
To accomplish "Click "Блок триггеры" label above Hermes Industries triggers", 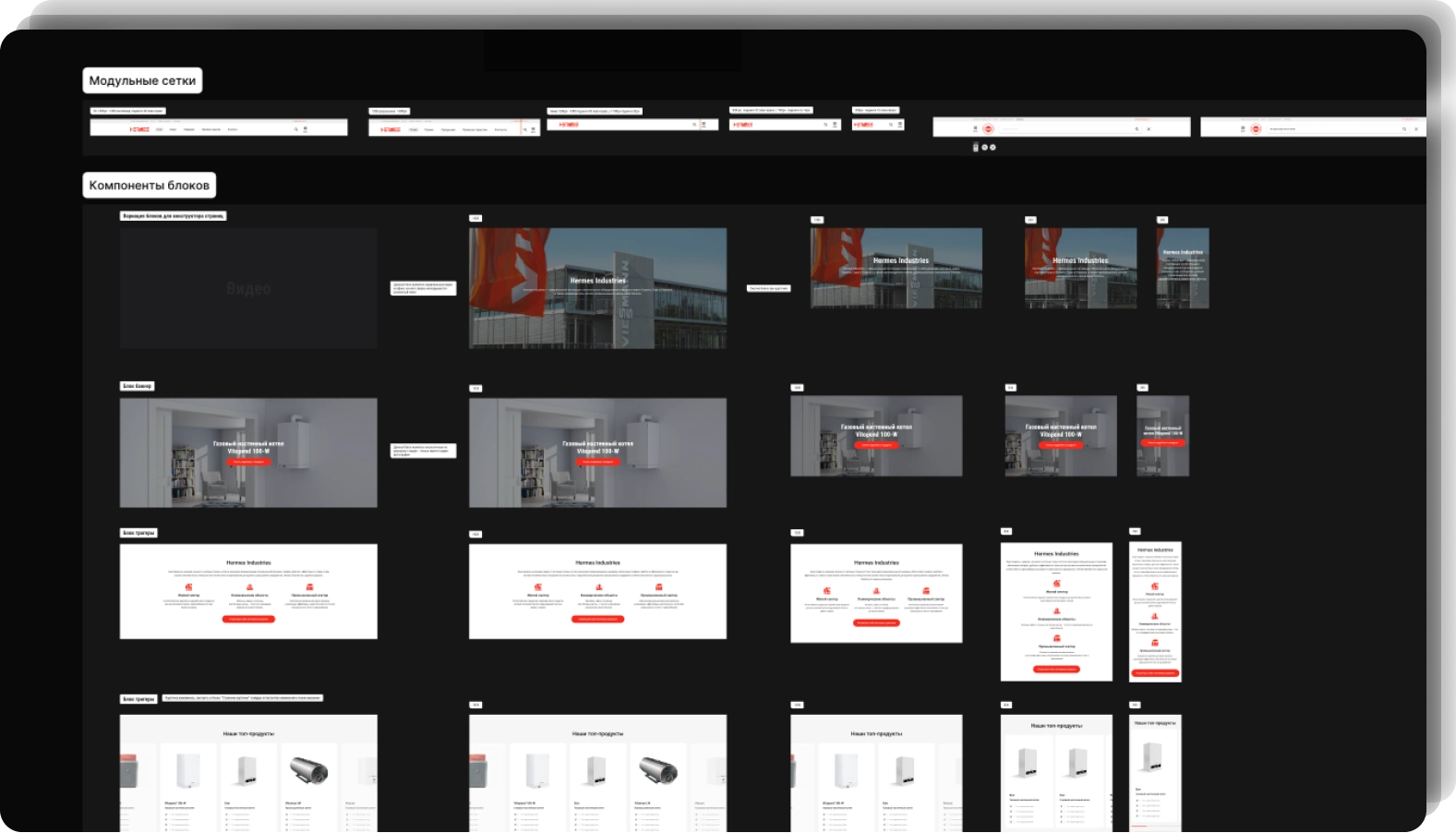I will click(138, 533).
